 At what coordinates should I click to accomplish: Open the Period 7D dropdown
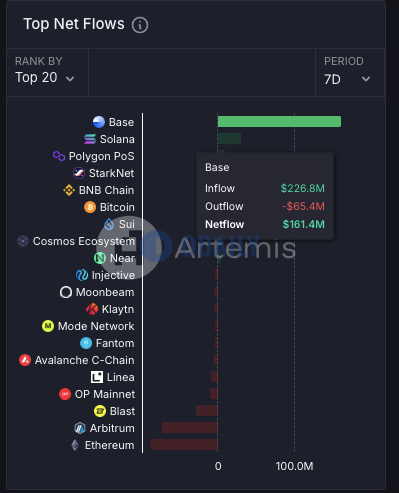click(347, 79)
